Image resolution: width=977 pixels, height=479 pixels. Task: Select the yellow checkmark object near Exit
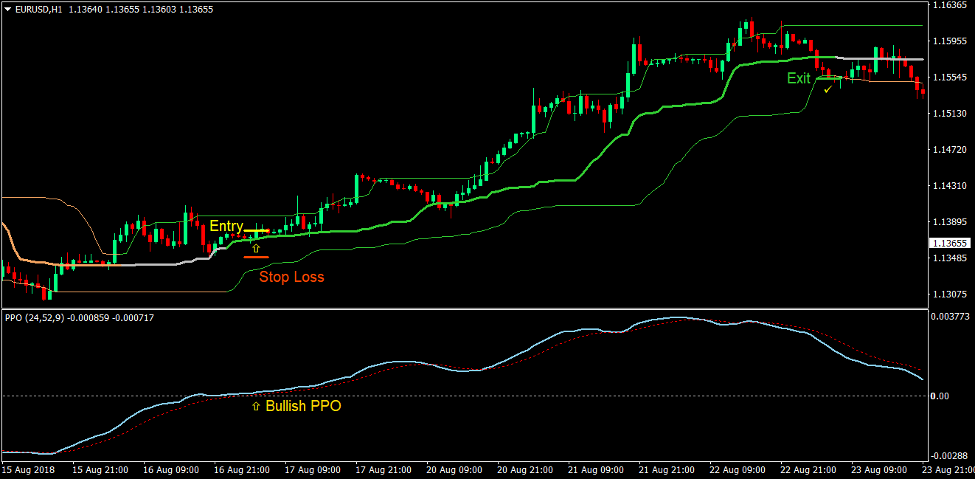point(827,90)
